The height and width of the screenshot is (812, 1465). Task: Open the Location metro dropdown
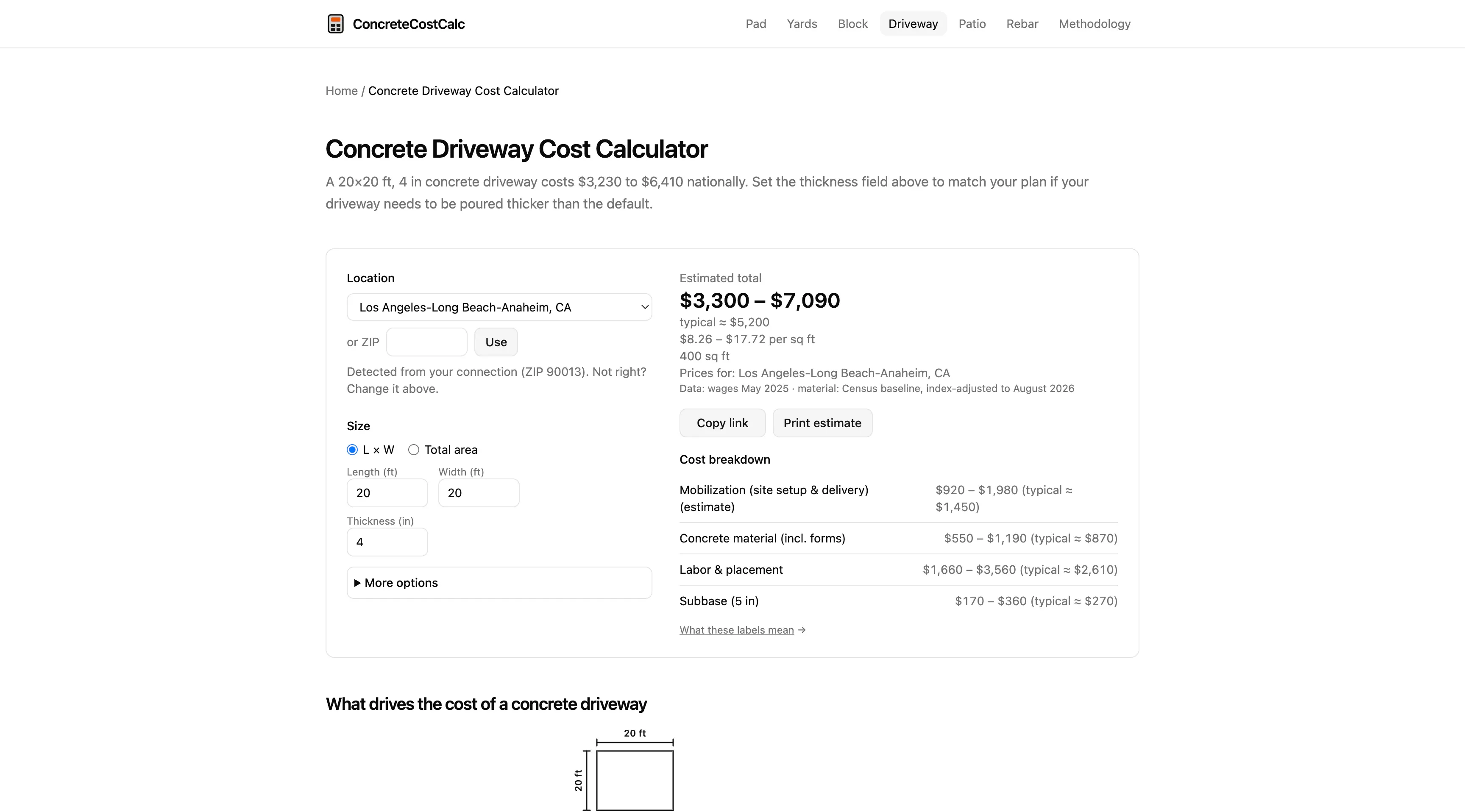[499, 307]
